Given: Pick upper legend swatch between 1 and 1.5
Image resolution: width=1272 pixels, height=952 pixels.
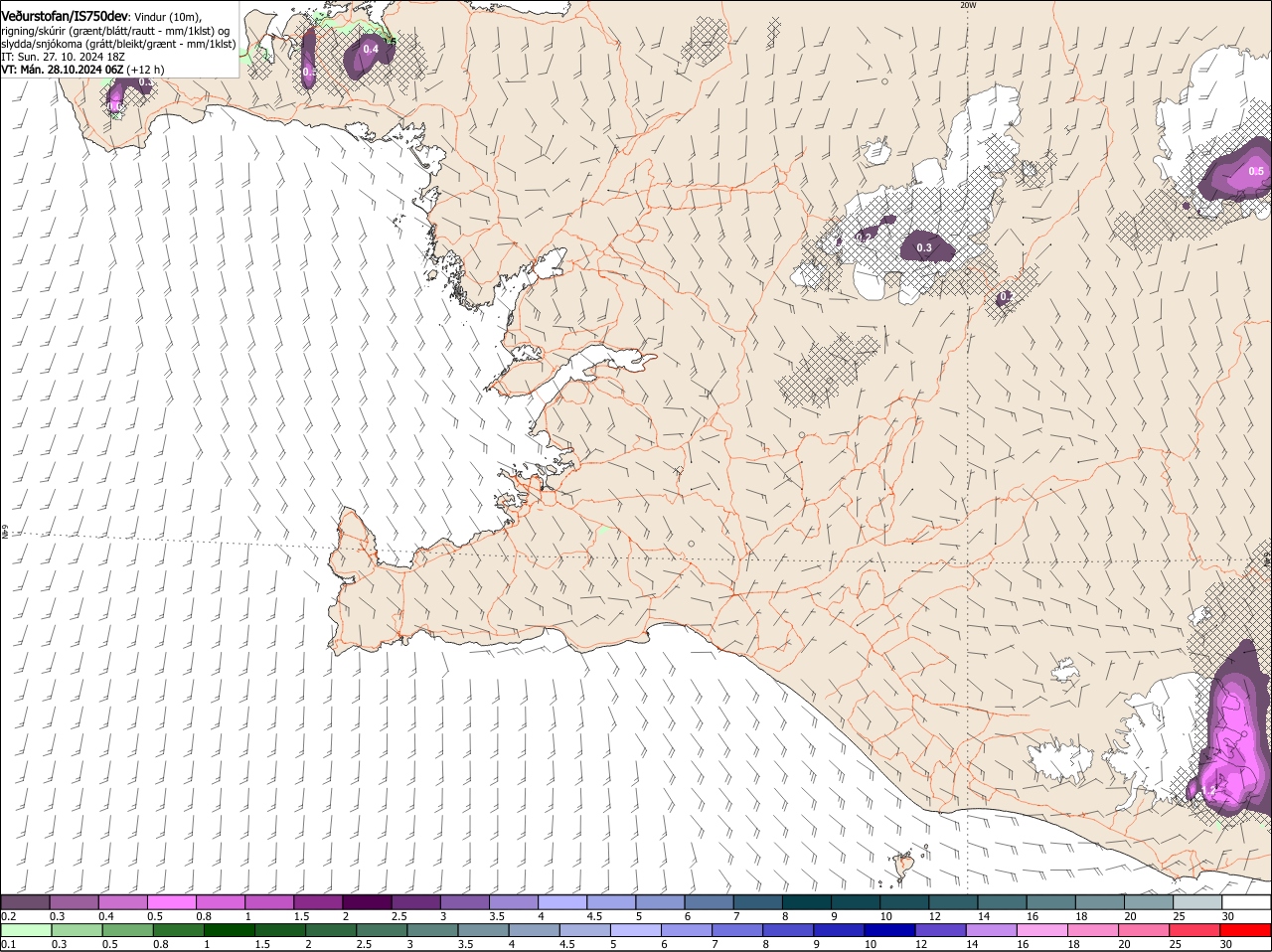Looking at the screenshot, I should click(x=269, y=901).
